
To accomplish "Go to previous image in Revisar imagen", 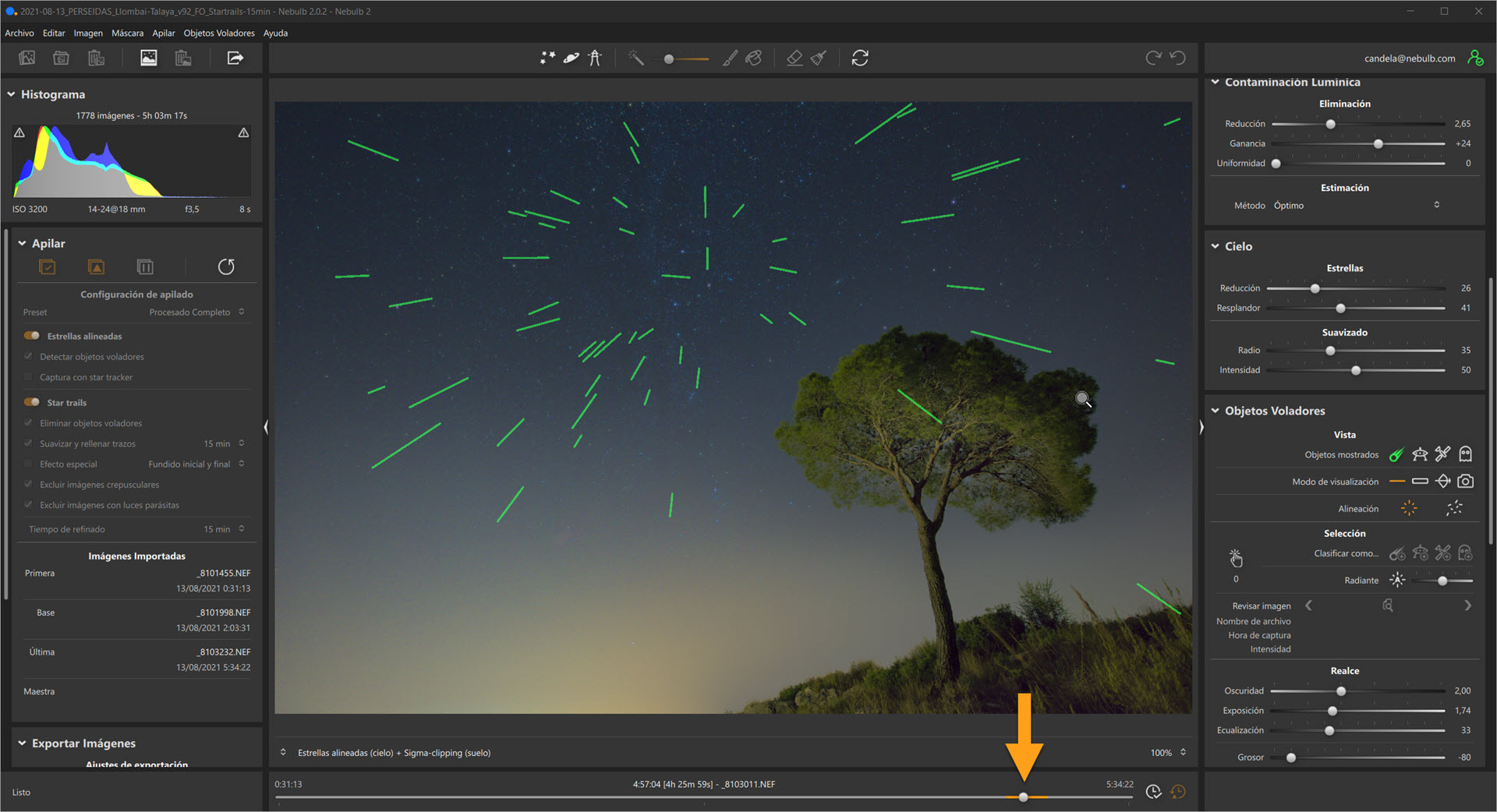I will [1308, 605].
